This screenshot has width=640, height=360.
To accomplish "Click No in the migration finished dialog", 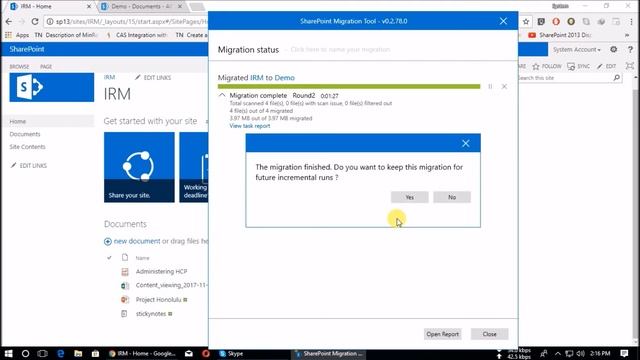I will (x=452, y=197).
